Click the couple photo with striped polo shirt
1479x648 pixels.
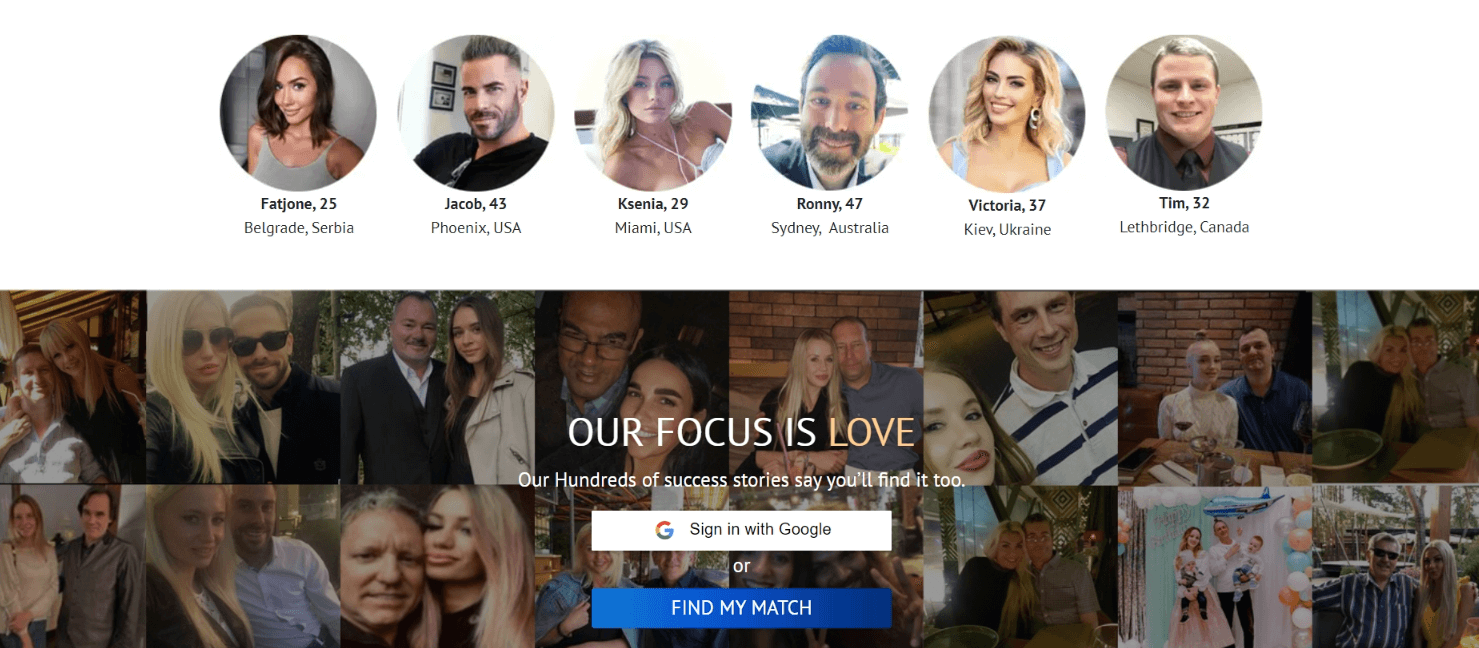coord(1021,388)
